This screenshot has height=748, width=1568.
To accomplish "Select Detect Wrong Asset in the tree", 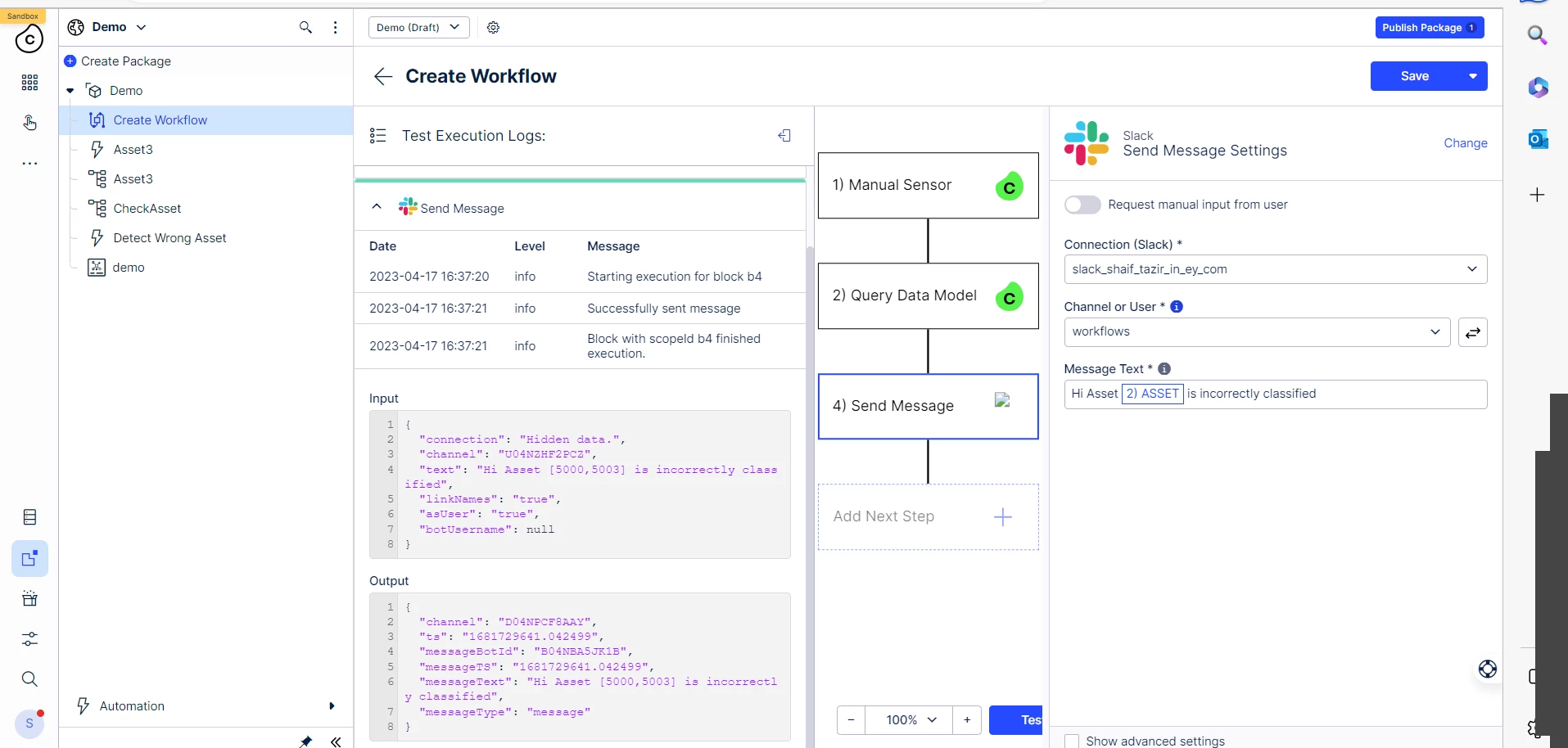I will (169, 238).
